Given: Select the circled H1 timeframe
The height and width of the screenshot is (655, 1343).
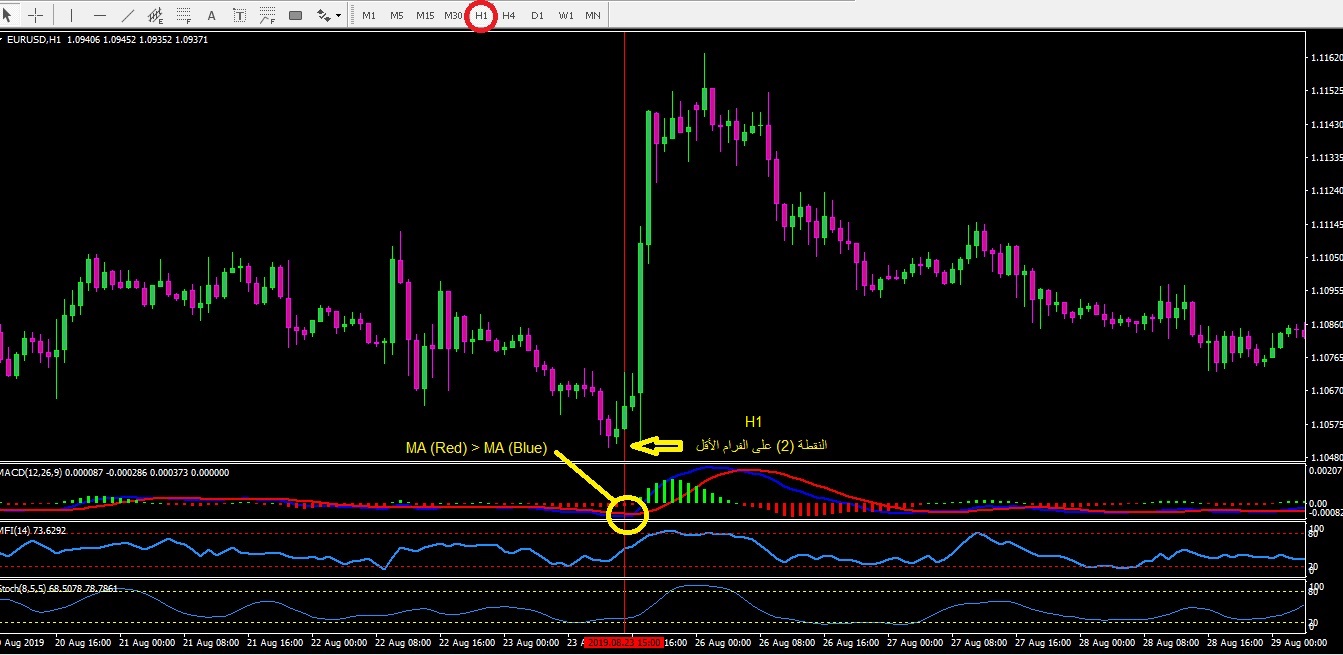Looking at the screenshot, I should click(481, 15).
